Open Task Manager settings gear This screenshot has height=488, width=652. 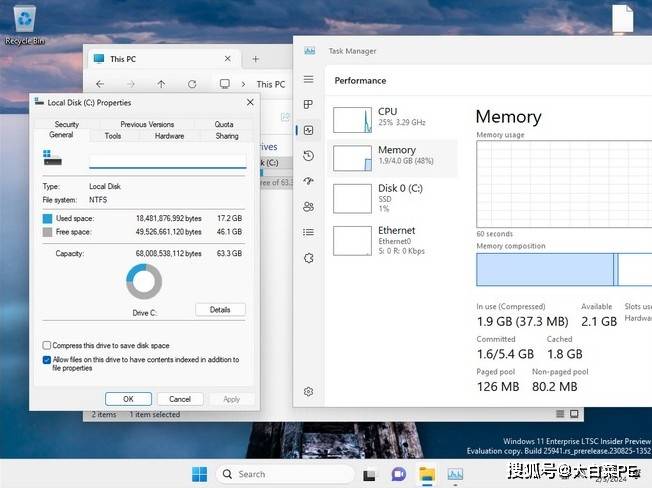(309, 392)
